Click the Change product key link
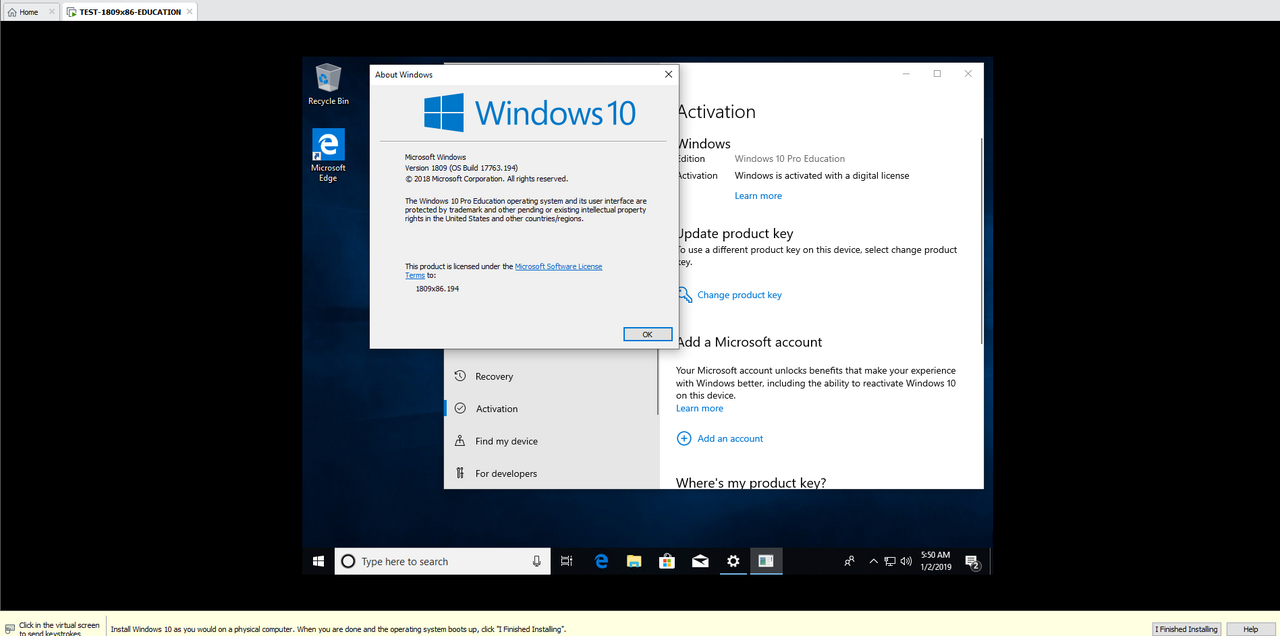 pyautogui.click(x=739, y=295)
